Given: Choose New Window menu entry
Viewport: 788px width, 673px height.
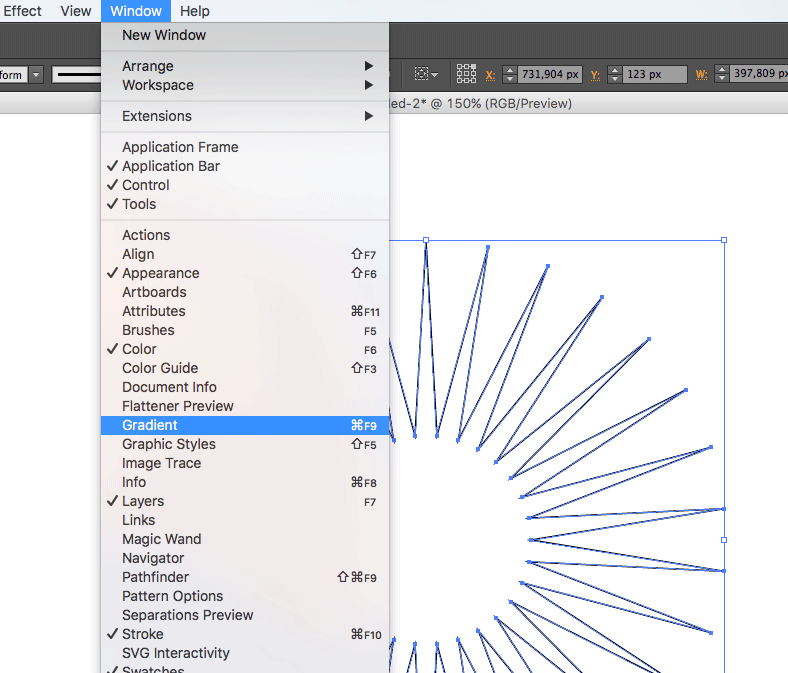Looking at the screenshot, I should pos(164,35).
